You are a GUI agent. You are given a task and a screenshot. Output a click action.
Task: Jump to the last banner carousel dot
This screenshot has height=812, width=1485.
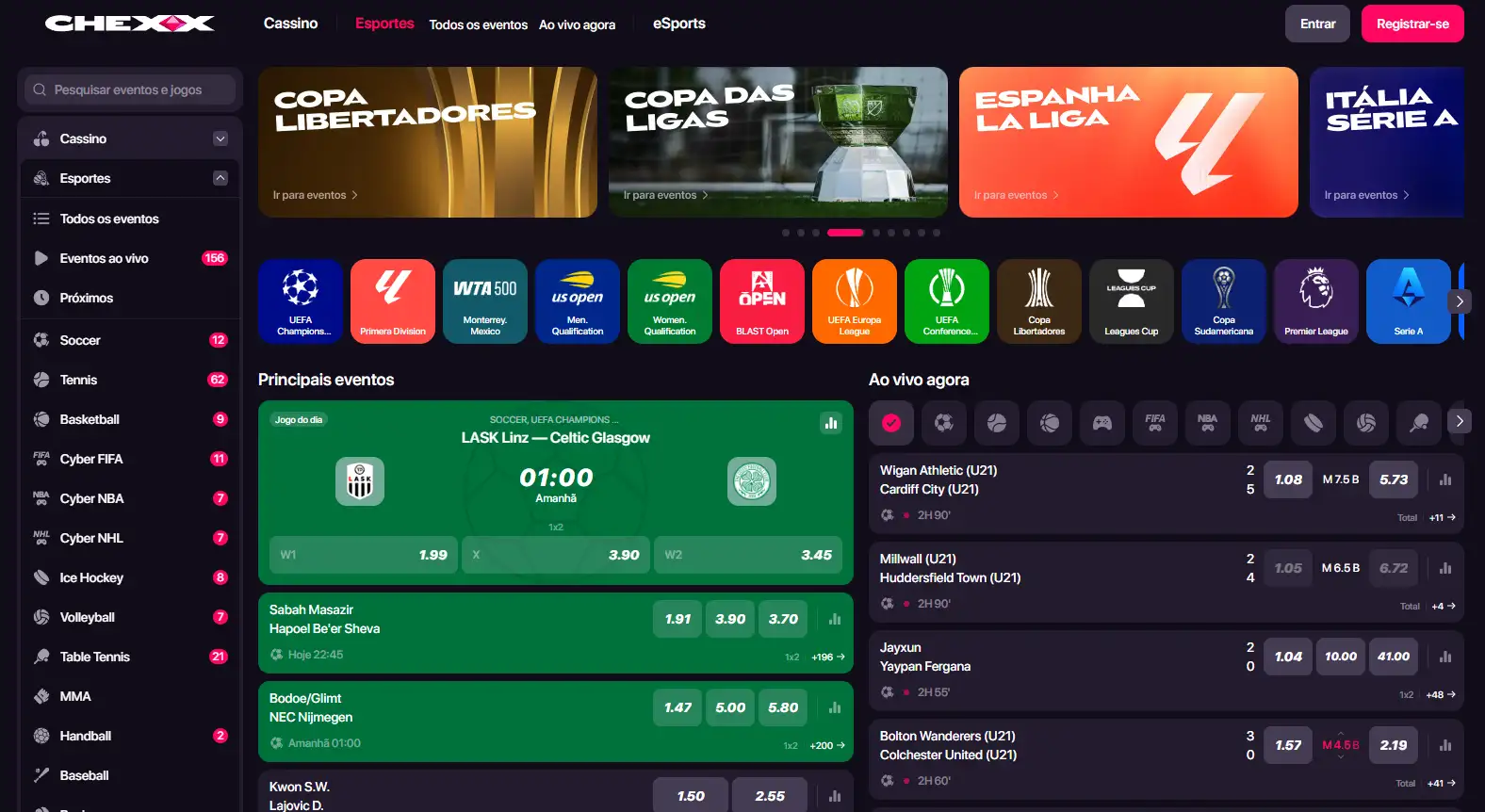pos(937,233)
